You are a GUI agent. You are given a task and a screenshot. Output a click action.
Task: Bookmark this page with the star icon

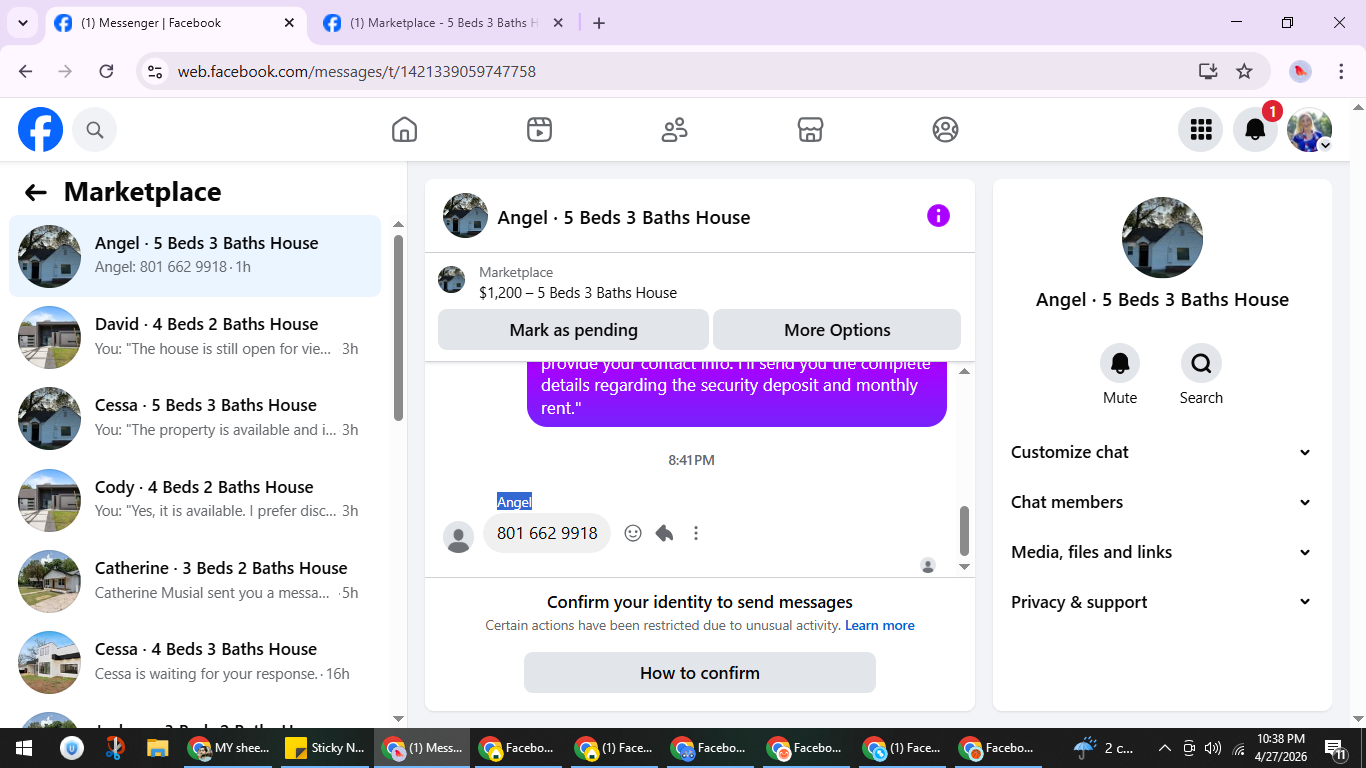1244,71
